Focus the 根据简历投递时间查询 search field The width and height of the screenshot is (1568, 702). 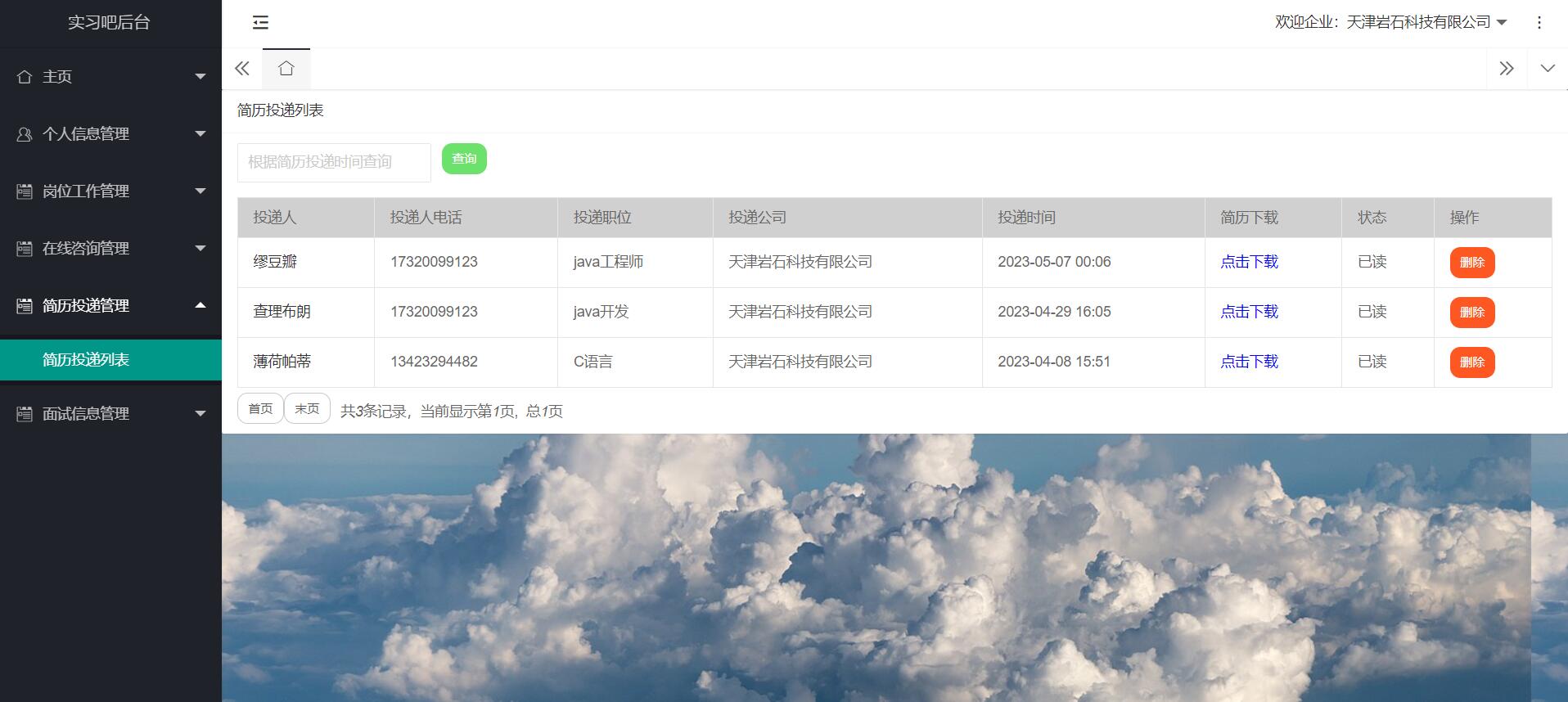(334, 162)
